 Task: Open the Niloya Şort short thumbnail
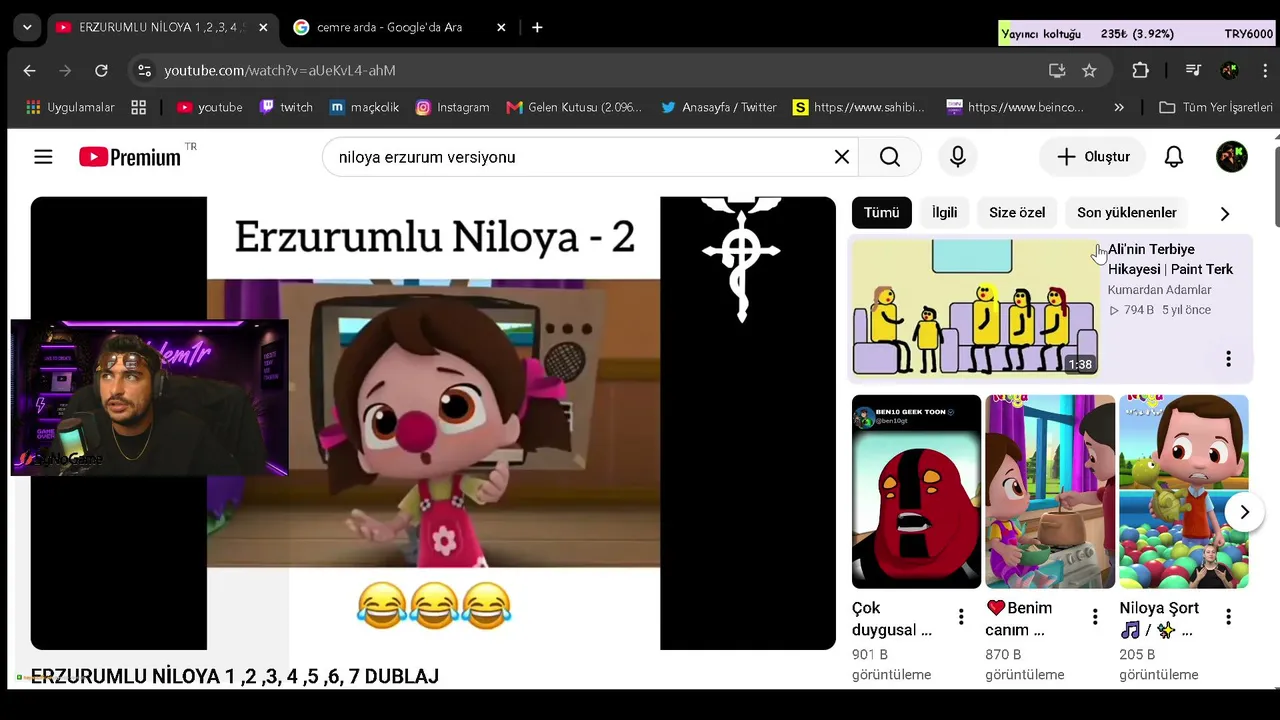point(1184,492)
